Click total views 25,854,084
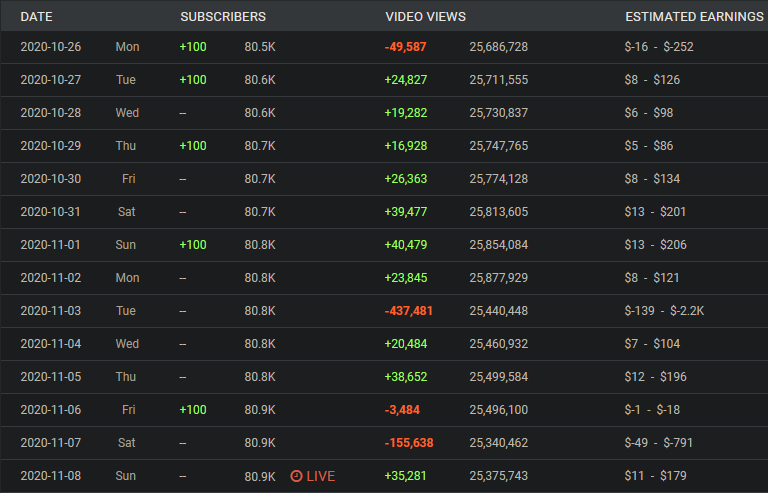 (499, 245)
